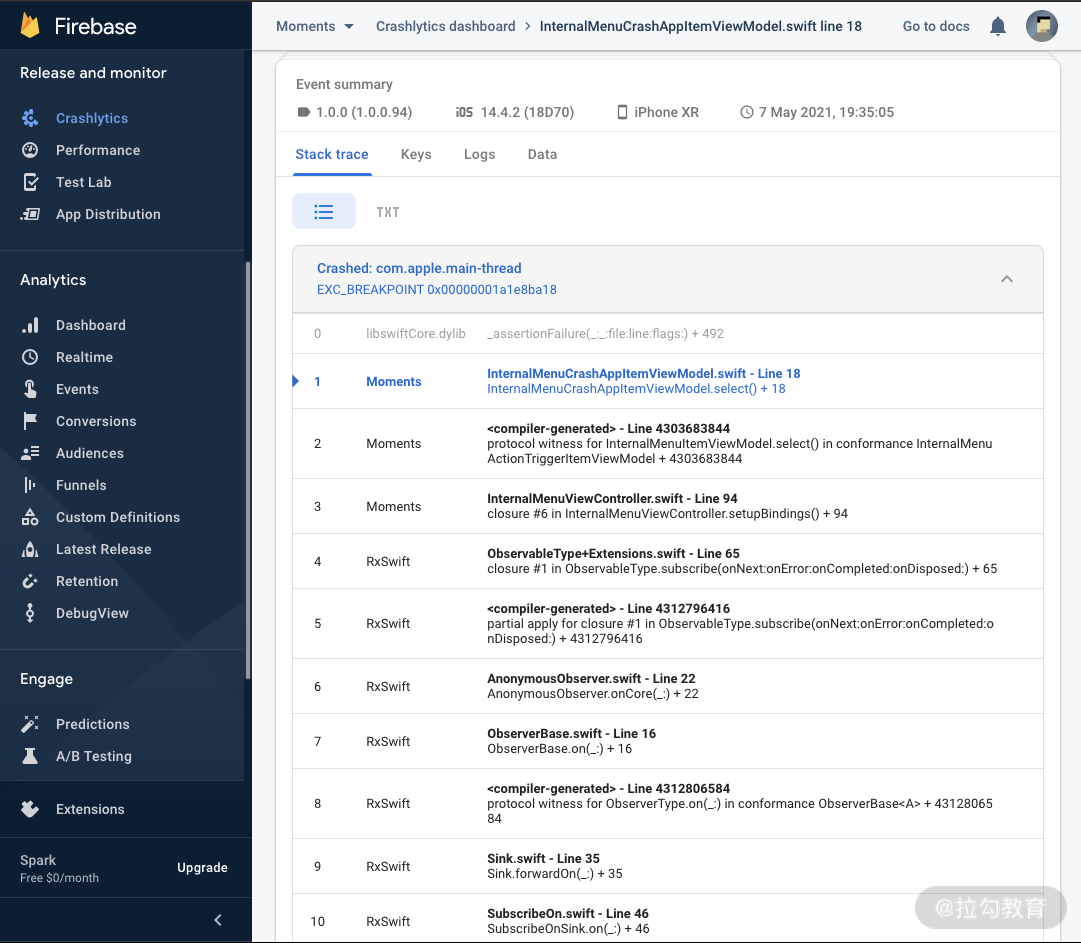Open App Distribution via its icon
This screenshot has width=1081, height=943.
point(30,214)
